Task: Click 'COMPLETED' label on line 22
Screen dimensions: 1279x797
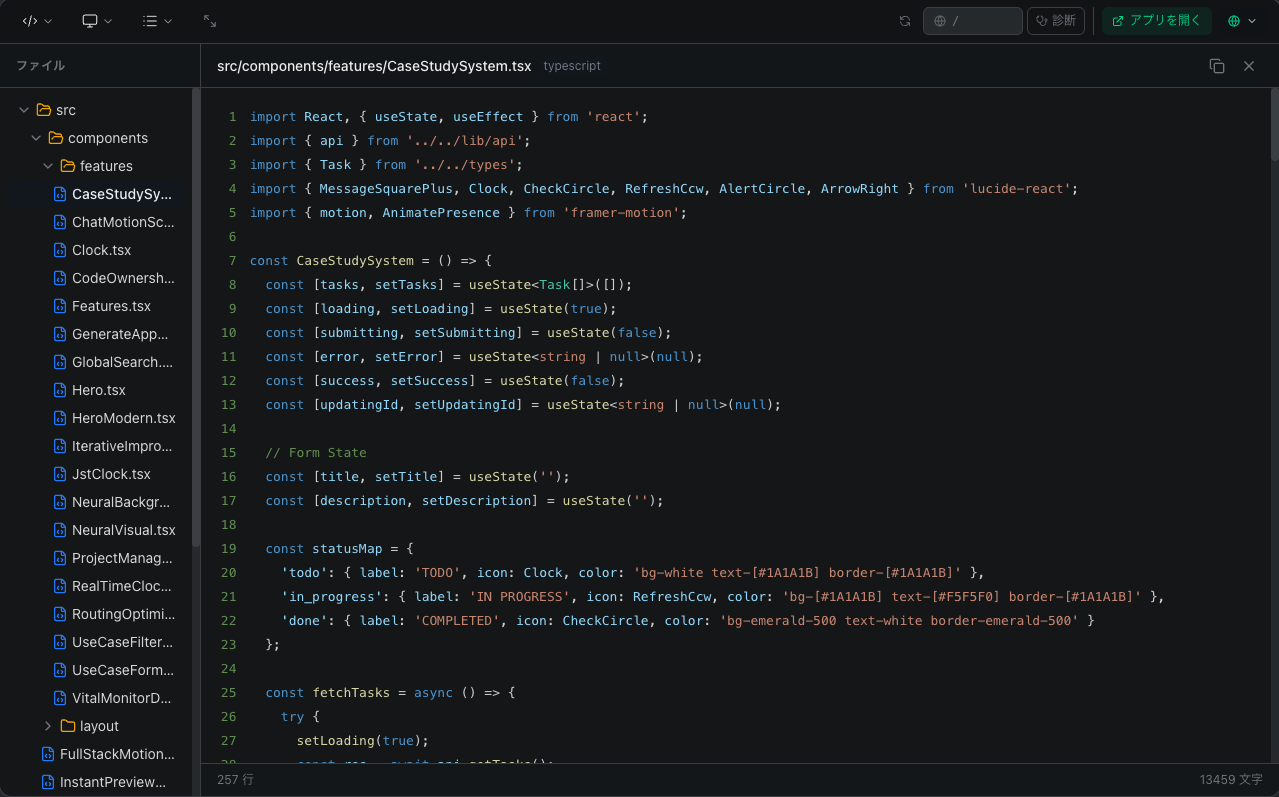Action: coord(459,621)
